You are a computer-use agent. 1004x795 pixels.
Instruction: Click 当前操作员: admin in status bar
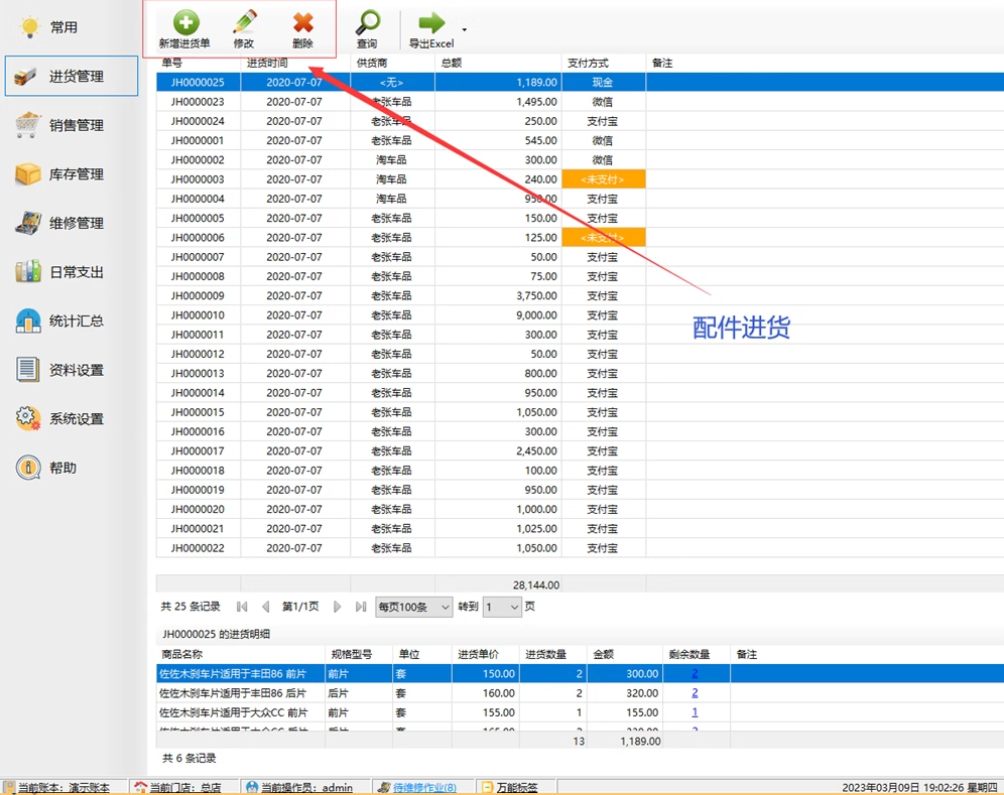(x=307, y=787)
